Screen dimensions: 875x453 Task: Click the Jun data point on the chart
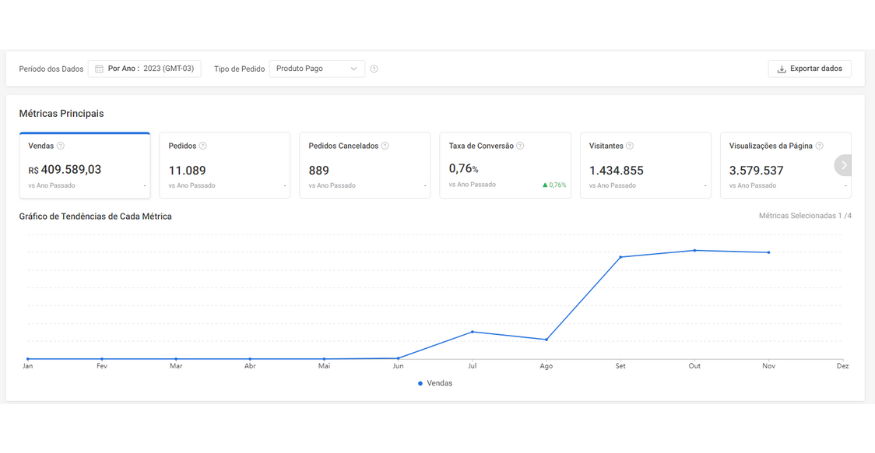point(398,358)
